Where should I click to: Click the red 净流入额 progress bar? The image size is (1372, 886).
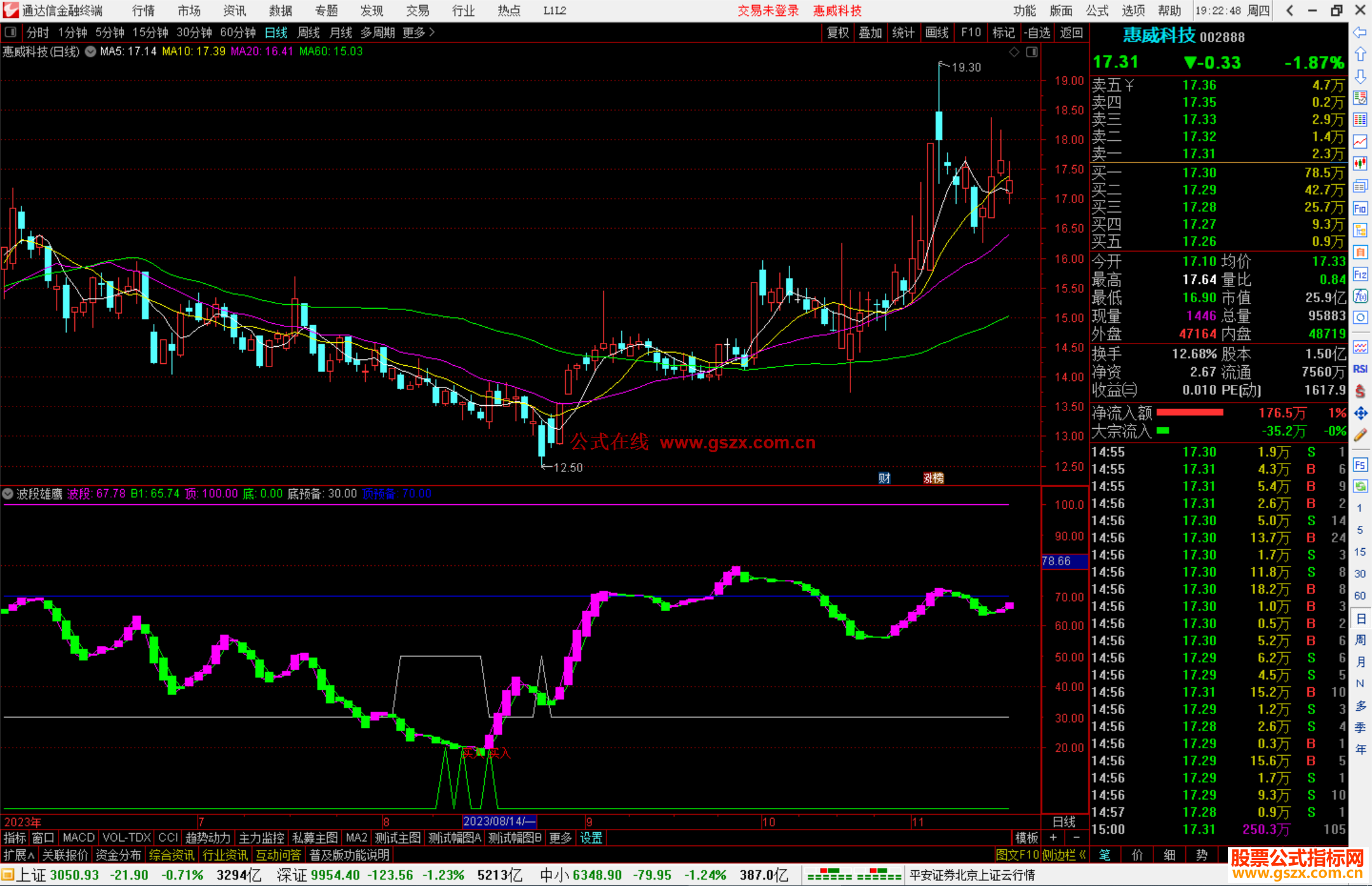pos(1189,413)
